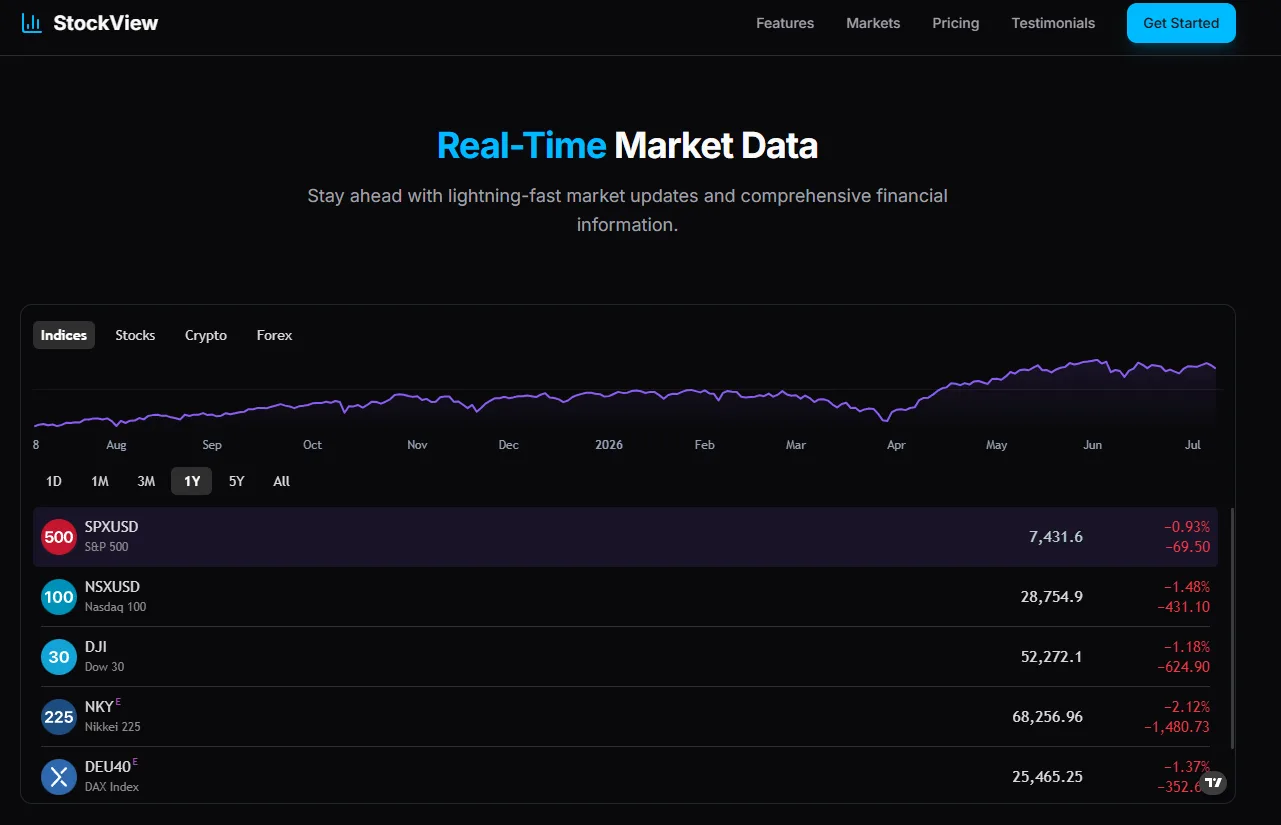1281x825 pixels.
Task: Click the Dow 30 badge icon
Action: (59, 657)
